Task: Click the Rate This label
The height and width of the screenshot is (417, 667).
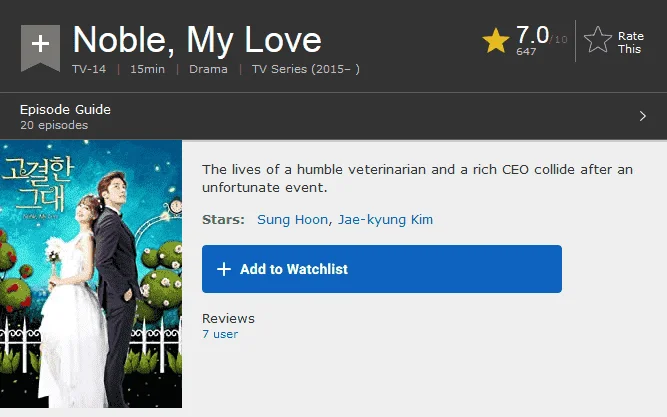Action: point(631,43)
